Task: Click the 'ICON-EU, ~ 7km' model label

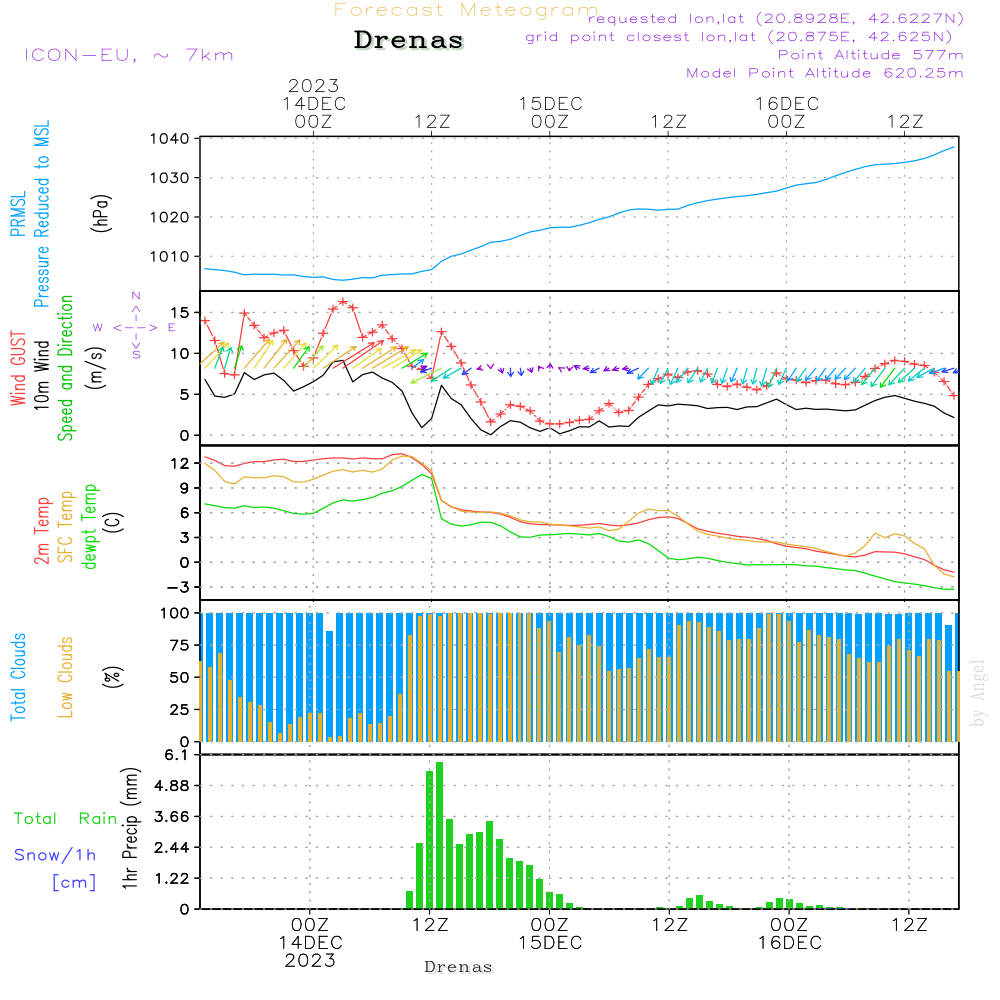Action: pos(129,55)
